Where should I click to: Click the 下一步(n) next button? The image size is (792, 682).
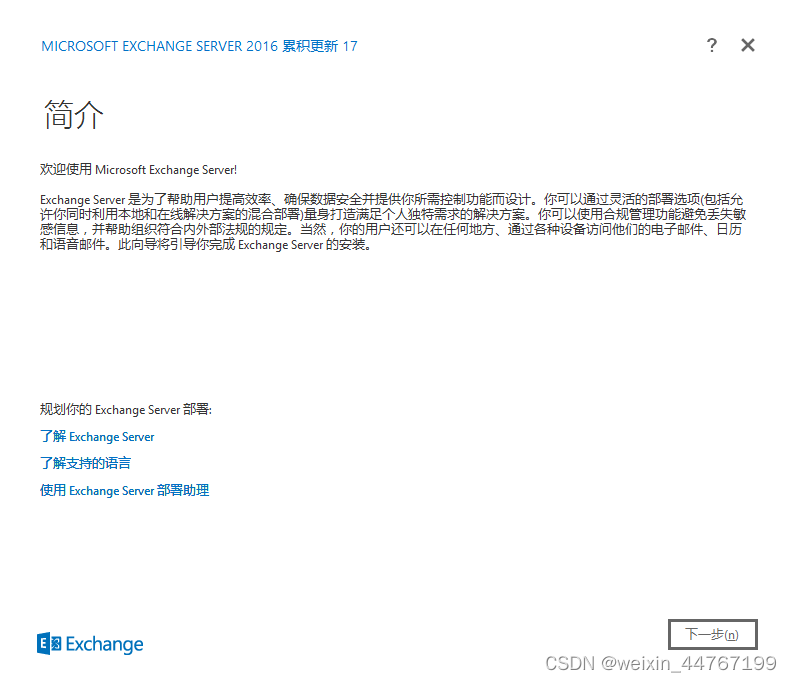point(712,634)
